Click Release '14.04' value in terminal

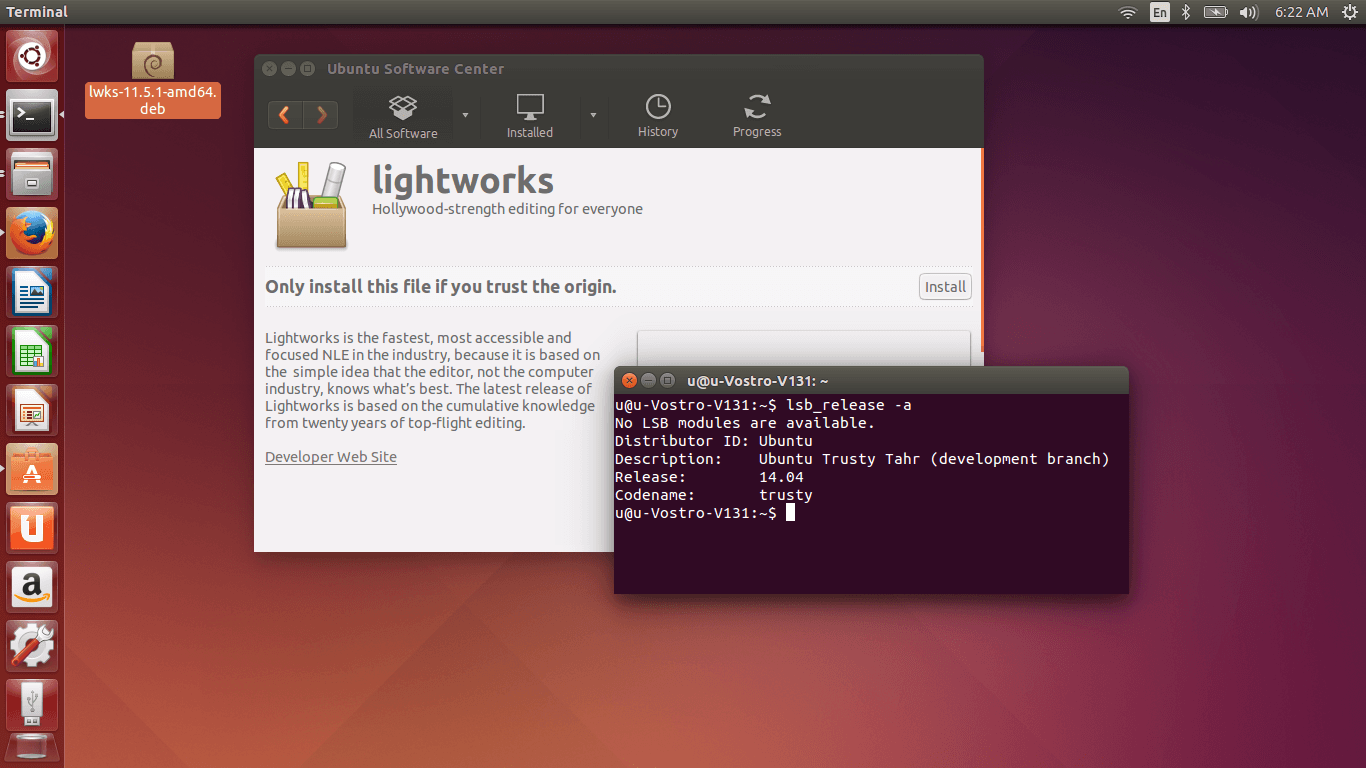tap(781, 477)
